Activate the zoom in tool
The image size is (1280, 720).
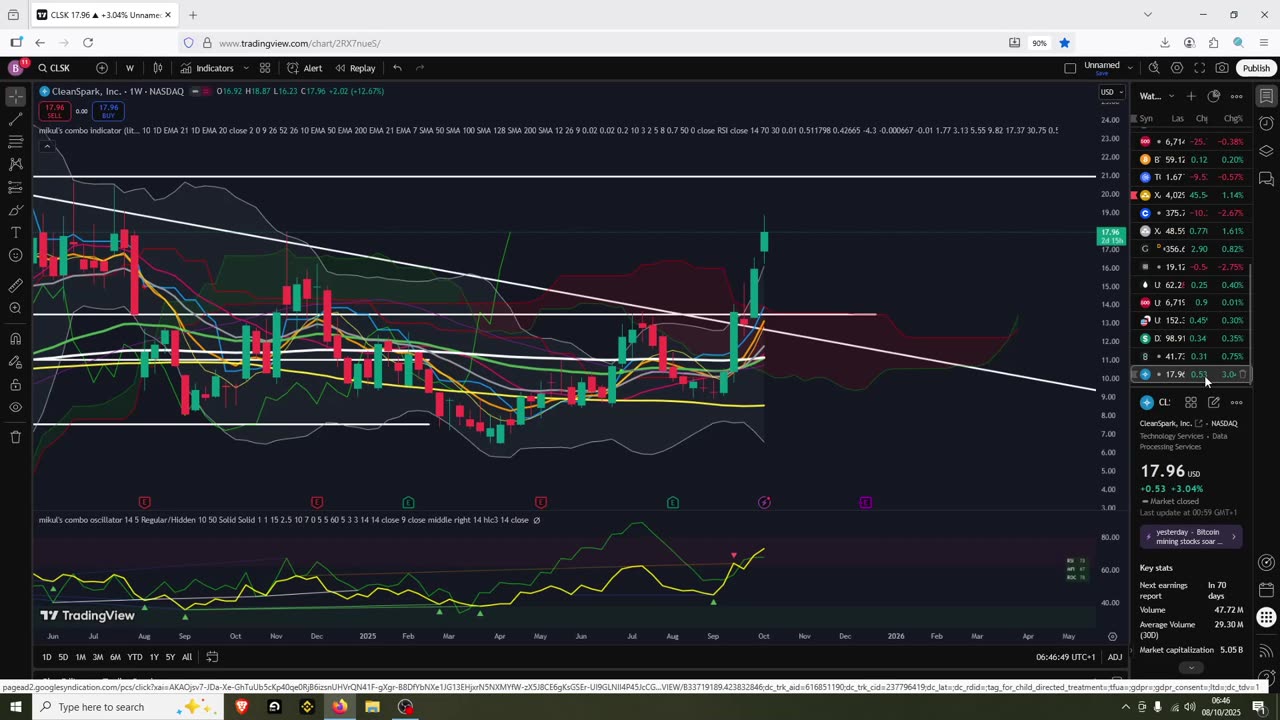[15, 308]
